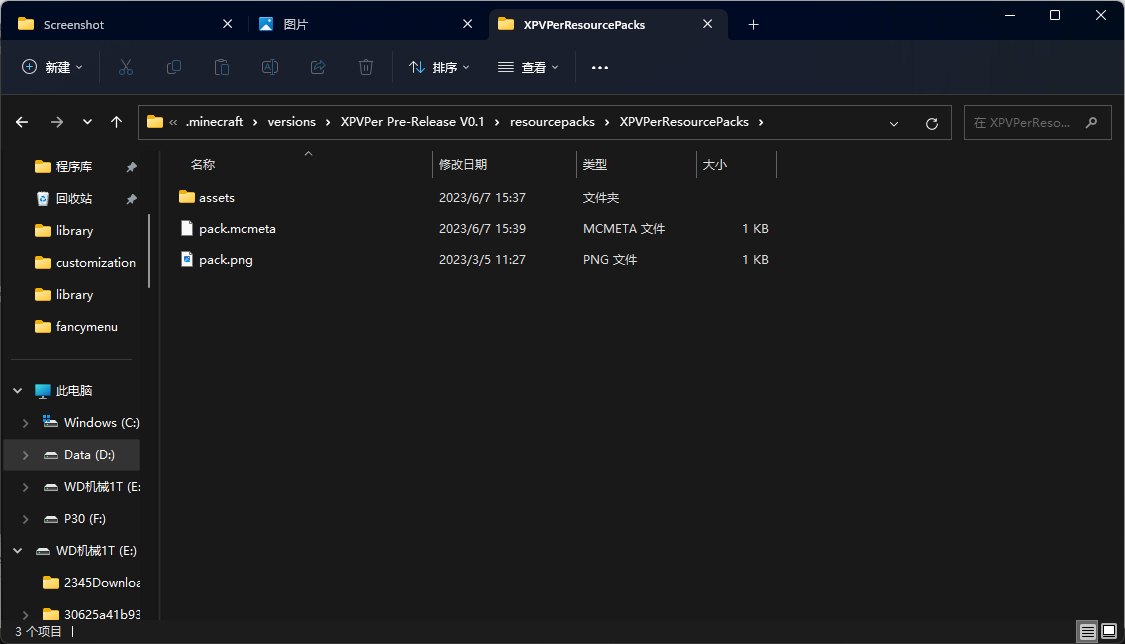The image size is (1125, 644).
Task: Click the navigation pane scrollbar
Action: 149,251
